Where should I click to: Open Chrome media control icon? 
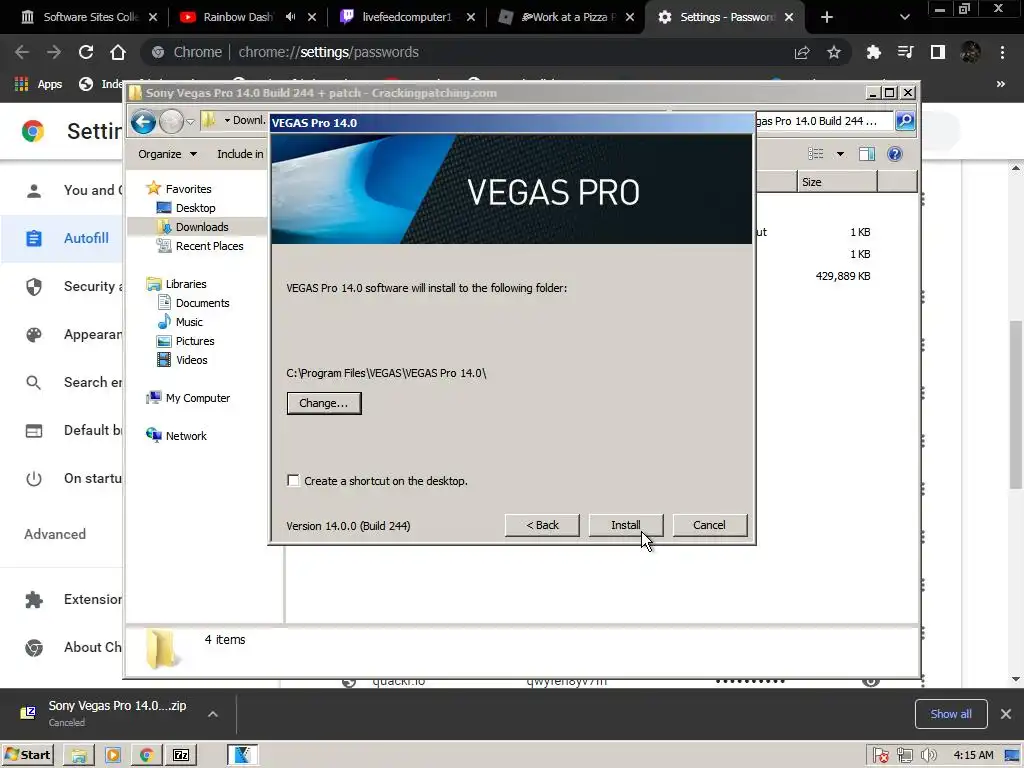(x=905, y=52)
